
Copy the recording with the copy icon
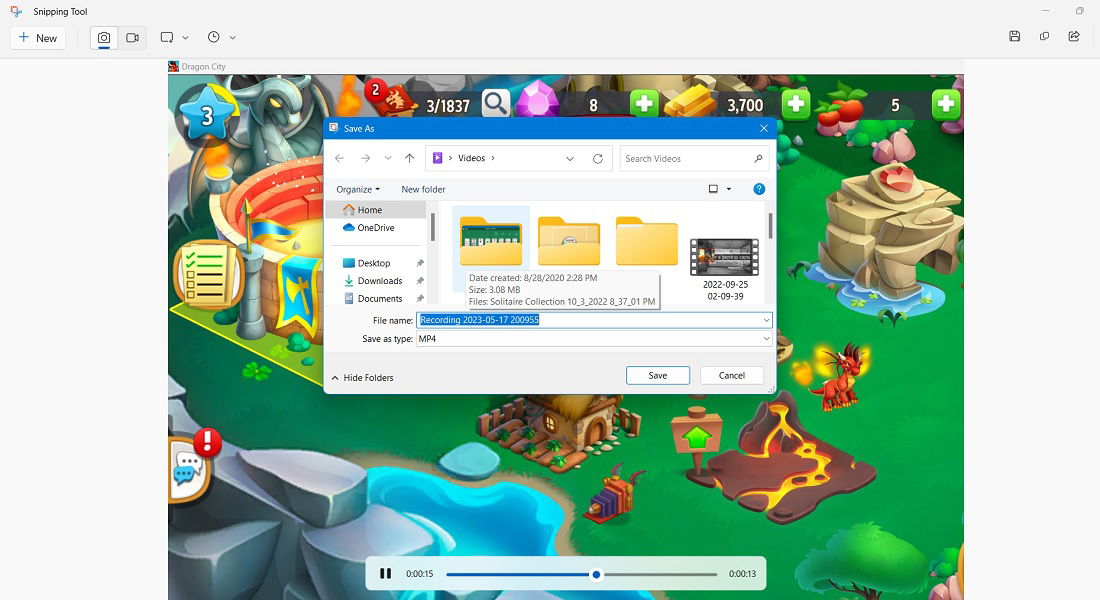click(x=1044, y=36)
